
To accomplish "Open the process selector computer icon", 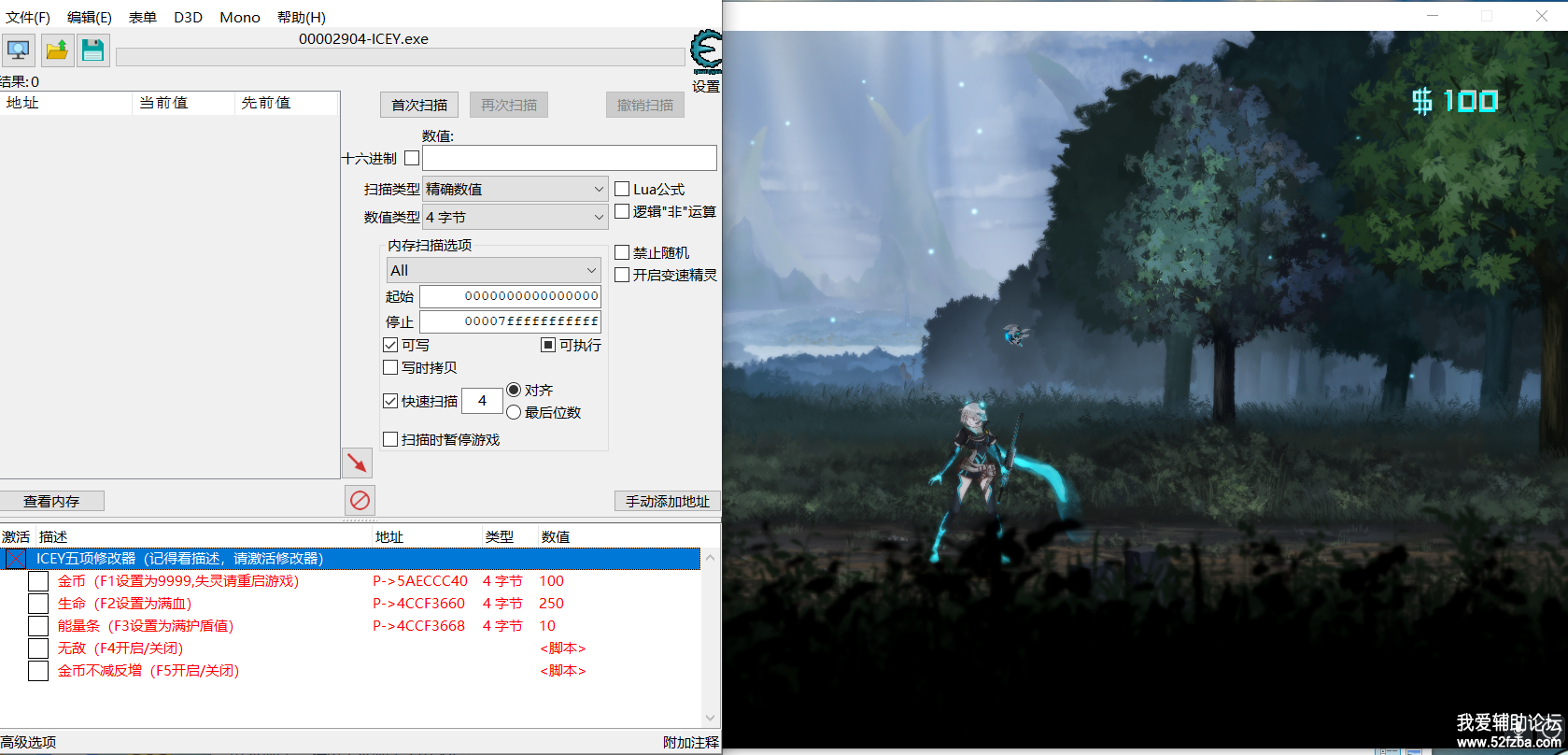I will [x=18, y=50].
